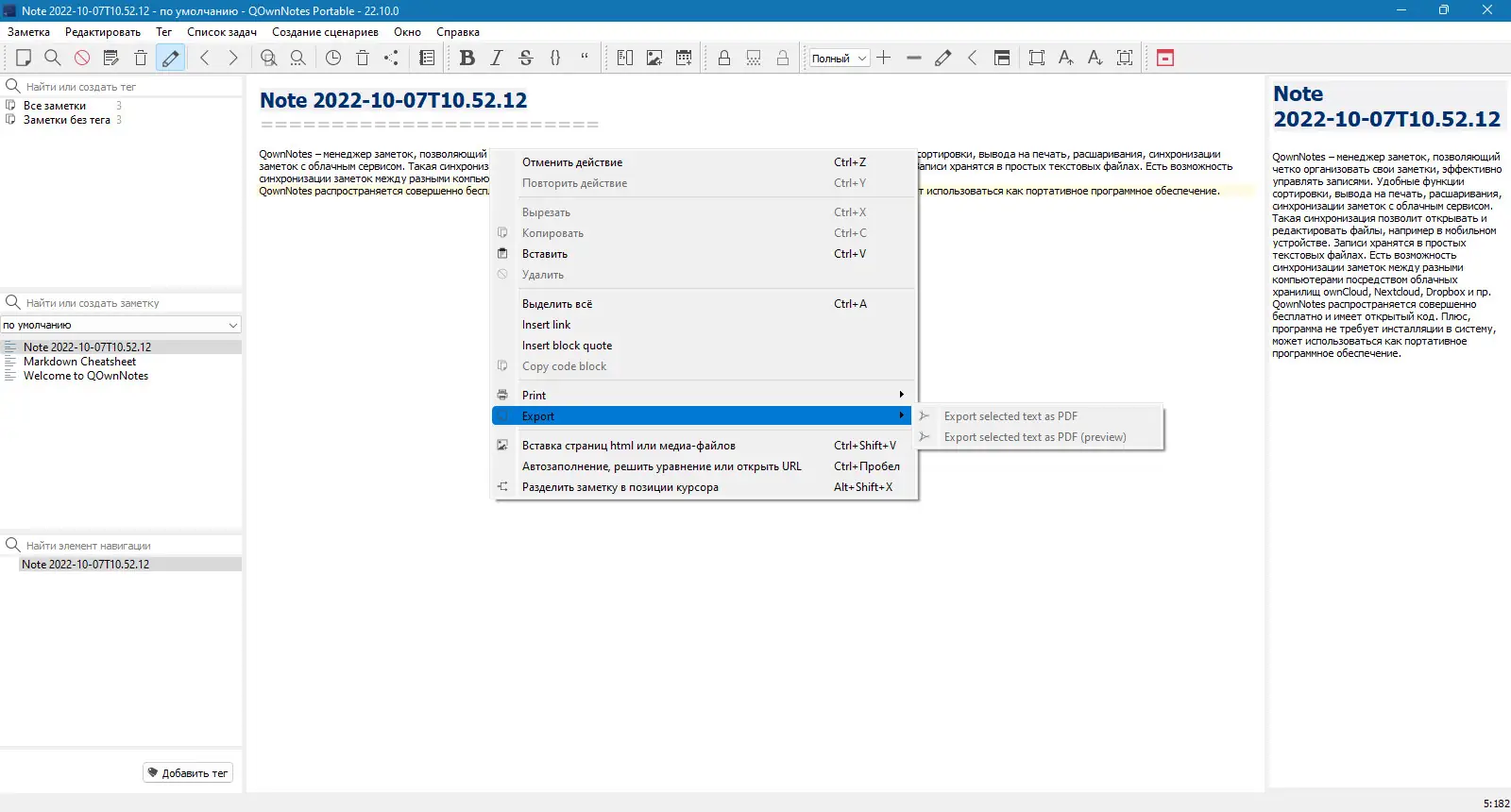Click the red remove note icon

point(82,58)
